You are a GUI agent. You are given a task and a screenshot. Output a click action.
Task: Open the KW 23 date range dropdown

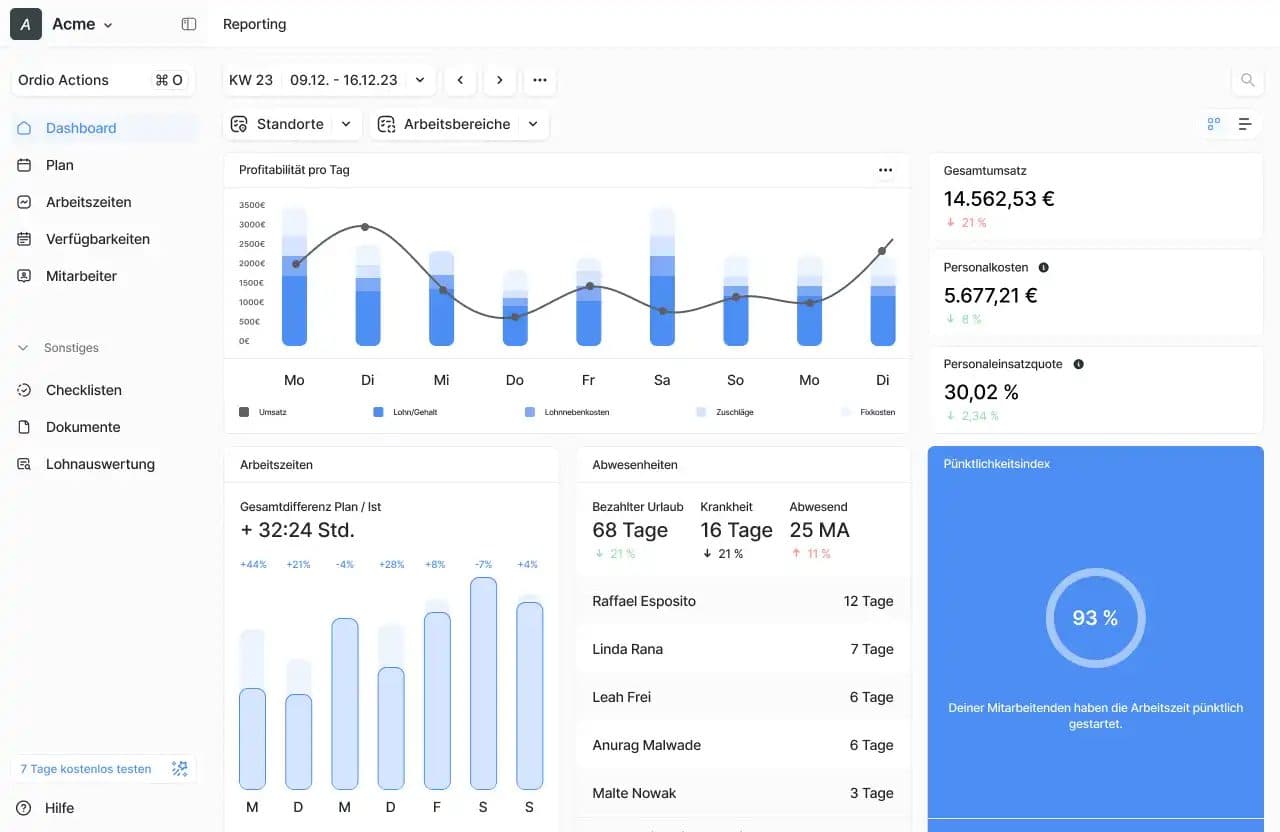[329, 80]
